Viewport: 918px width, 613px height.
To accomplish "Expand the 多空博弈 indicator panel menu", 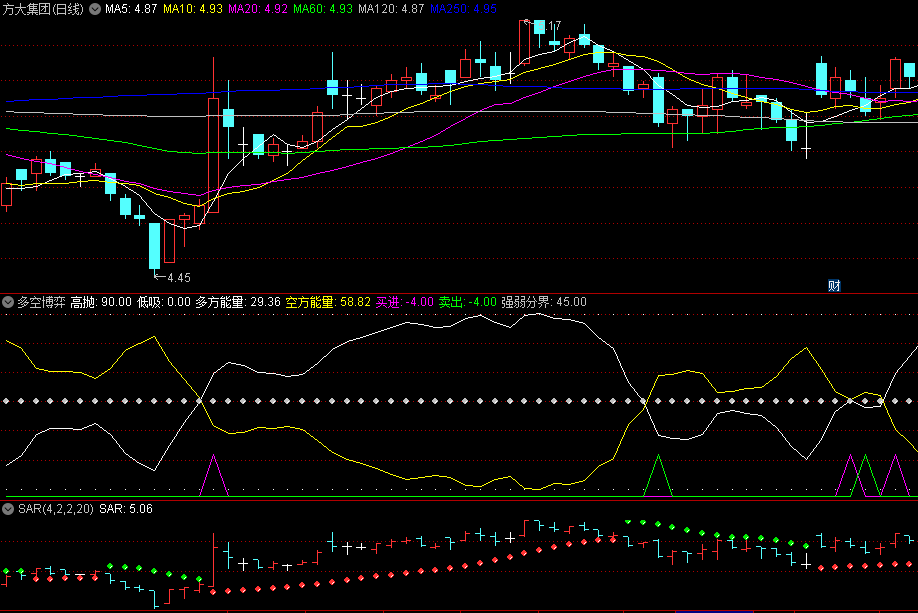I will click(8, 302).
